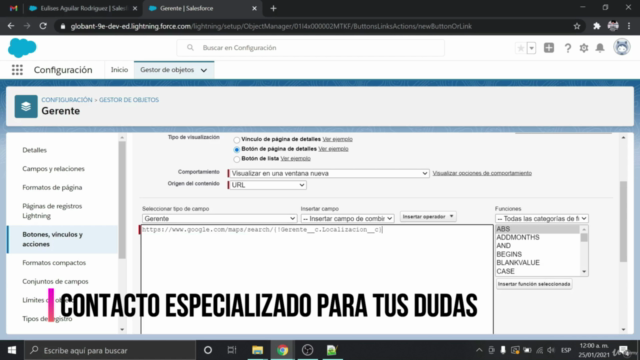The image size is (640, 360).
Task: Open Ver ejemplo link for Vínculo option
Action: [x=338, y=139]
